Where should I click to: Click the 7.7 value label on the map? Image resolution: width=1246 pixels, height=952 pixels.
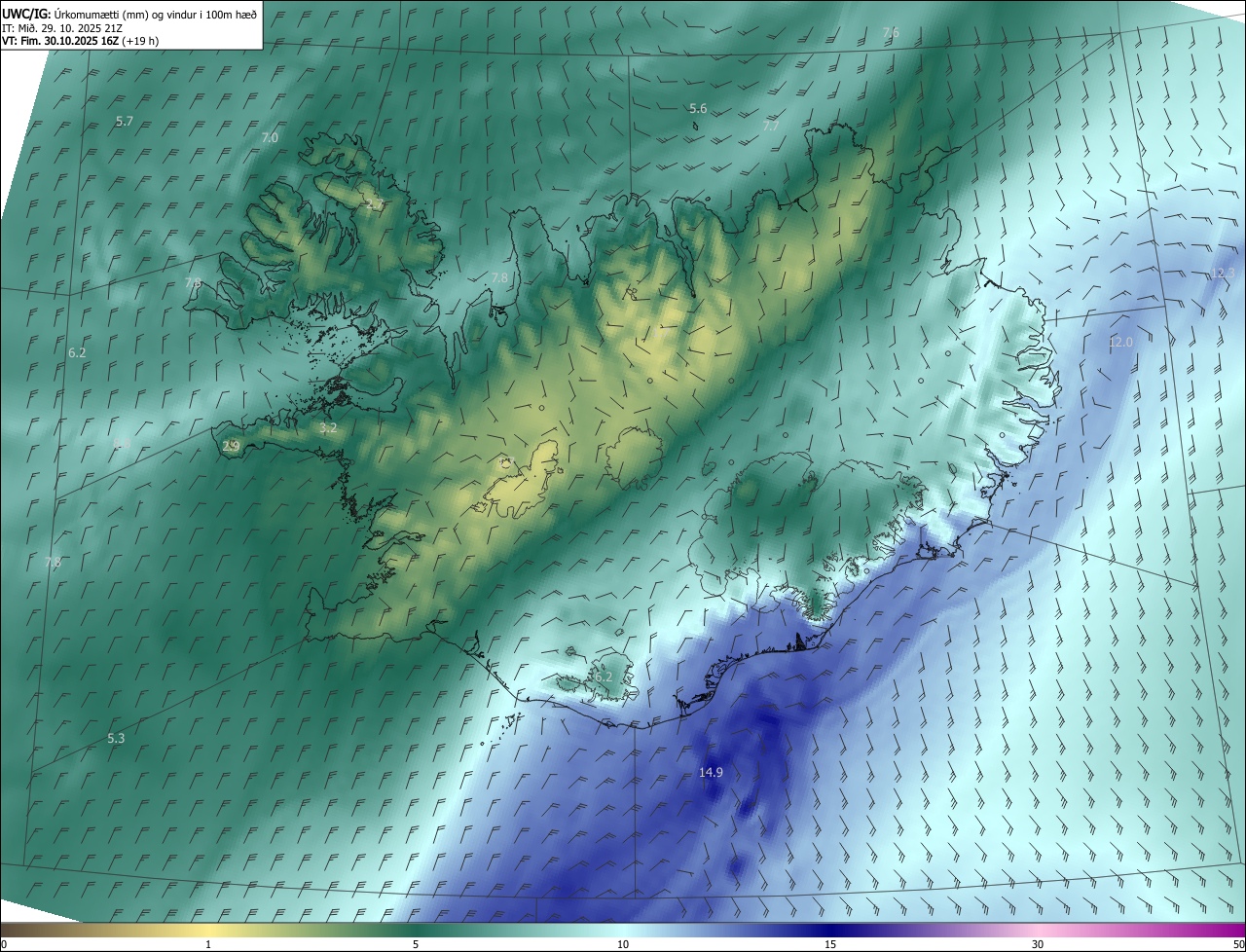(x=771, y=127)
